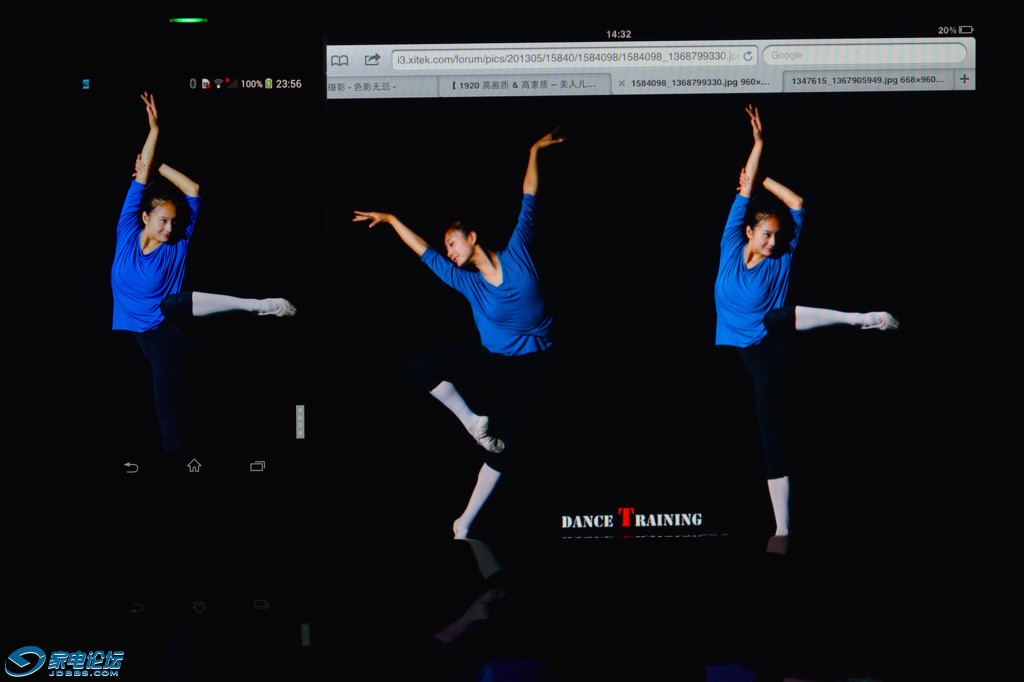
Task: Switch to the 1347615_1367905949.jpg tab
Action: pyautogui.click(x=867, y=82)
